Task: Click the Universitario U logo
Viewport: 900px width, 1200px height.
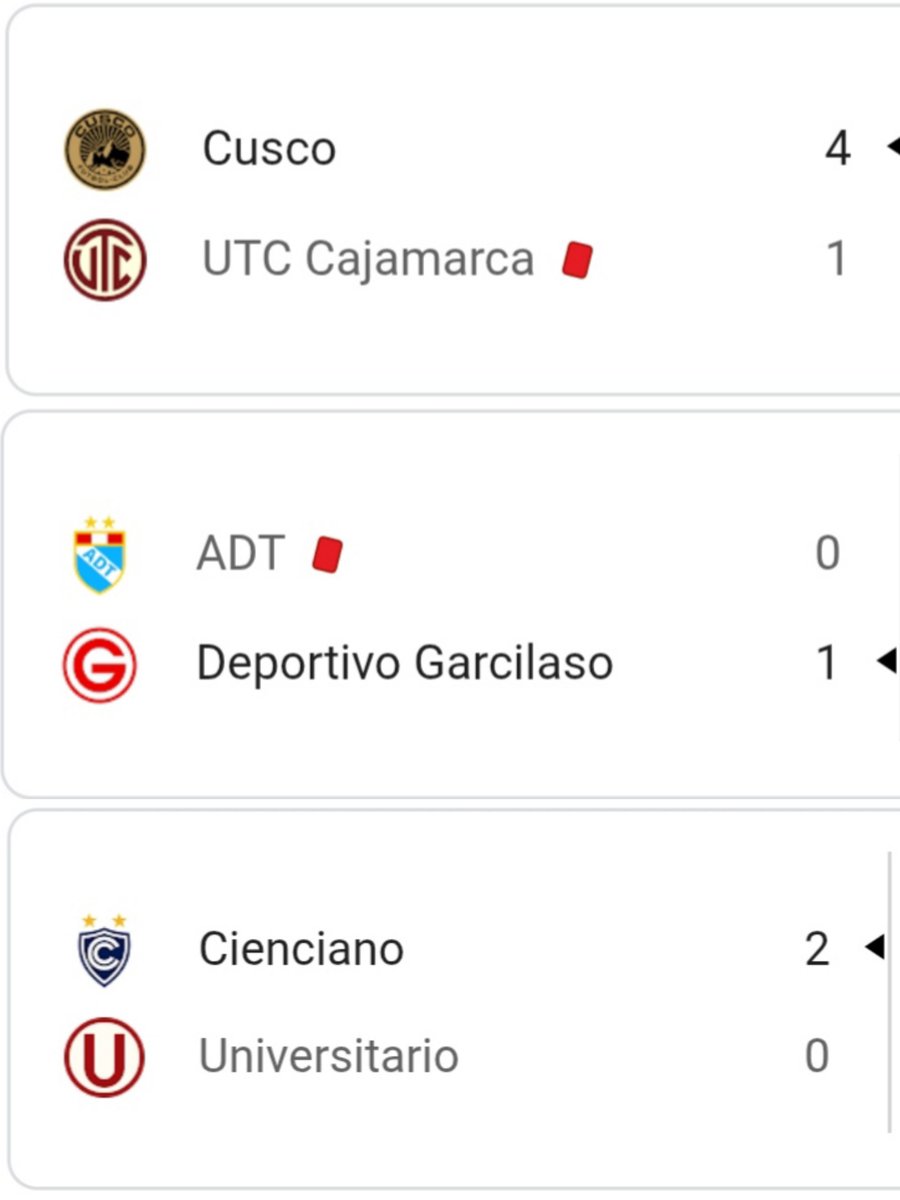Action: tap(104, 1058)
